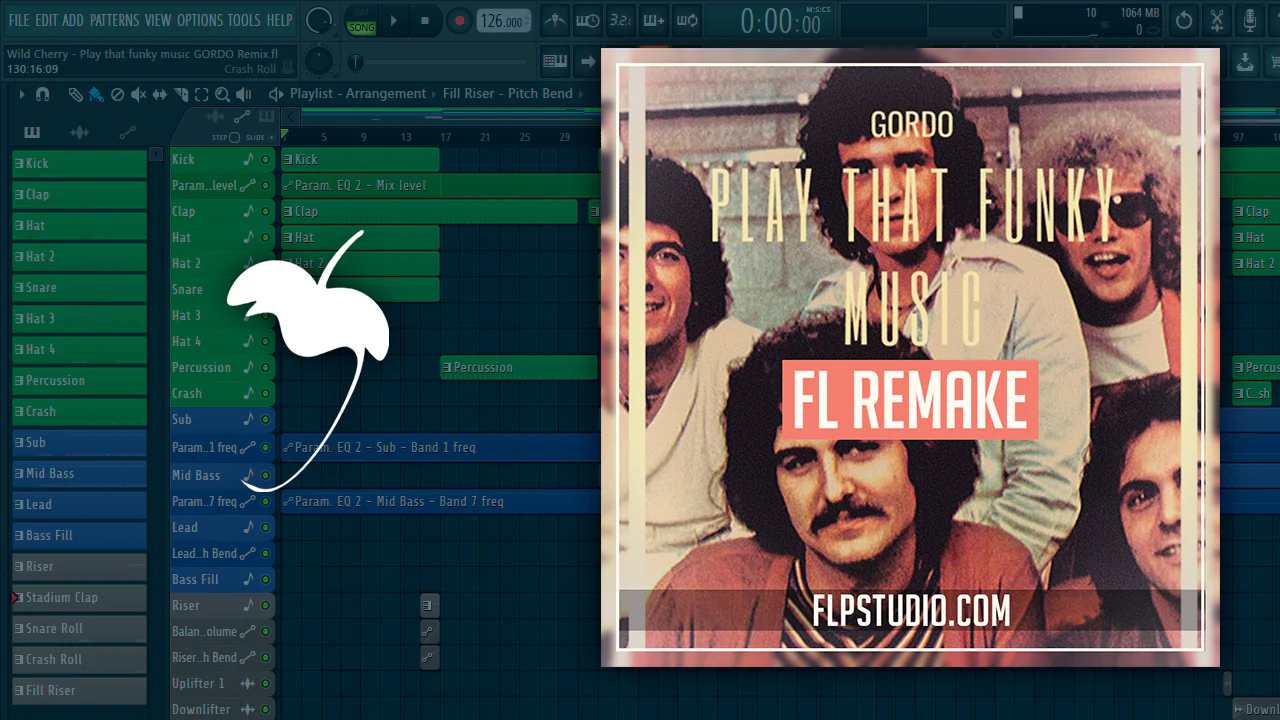Open the clip source menu after Fill Riser - Pitch Bend
The height and width of the screenshot is (720, 1280).
[x=580, y=94]
